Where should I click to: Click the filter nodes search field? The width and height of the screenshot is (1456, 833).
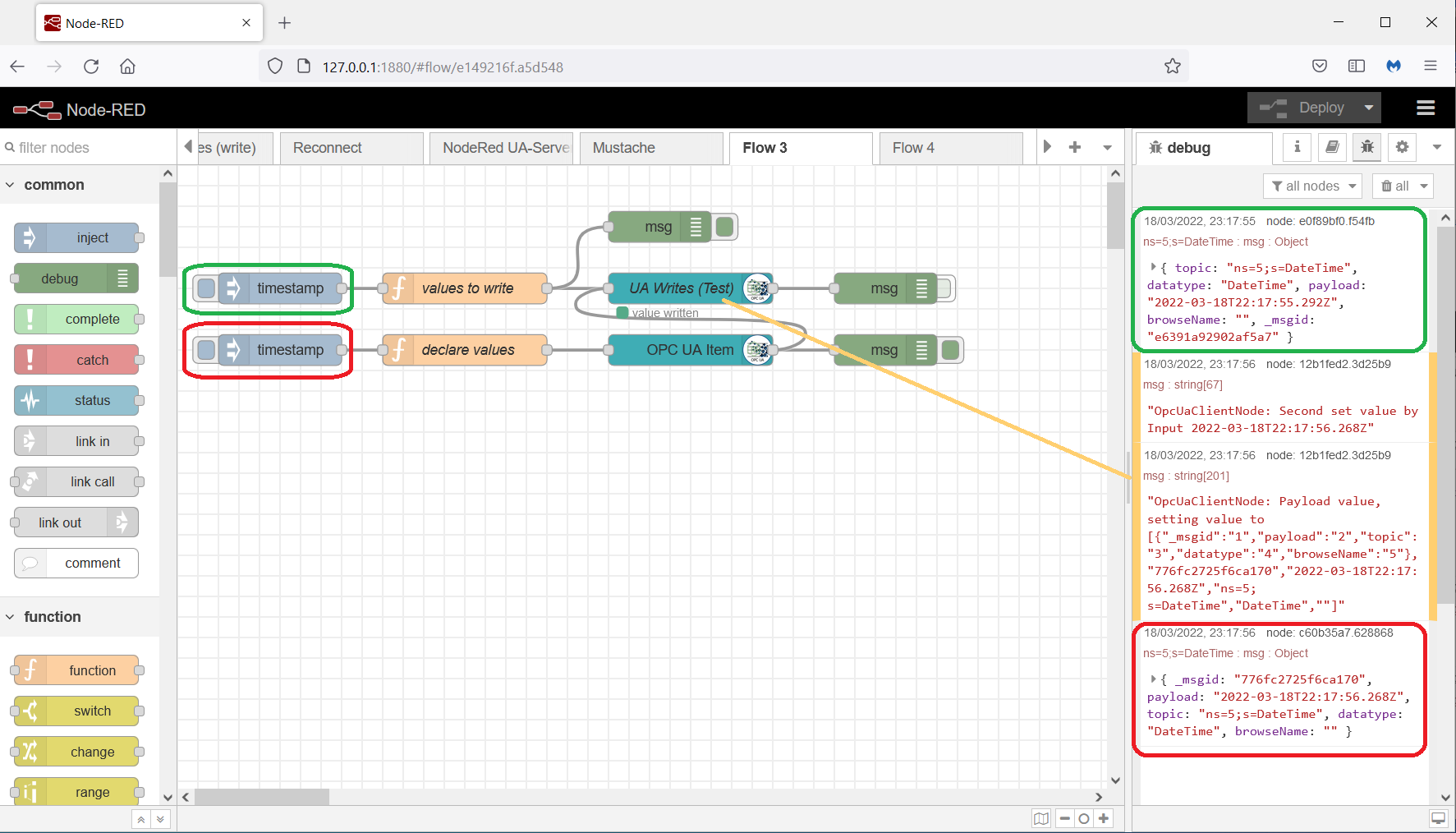coord(86,148)
